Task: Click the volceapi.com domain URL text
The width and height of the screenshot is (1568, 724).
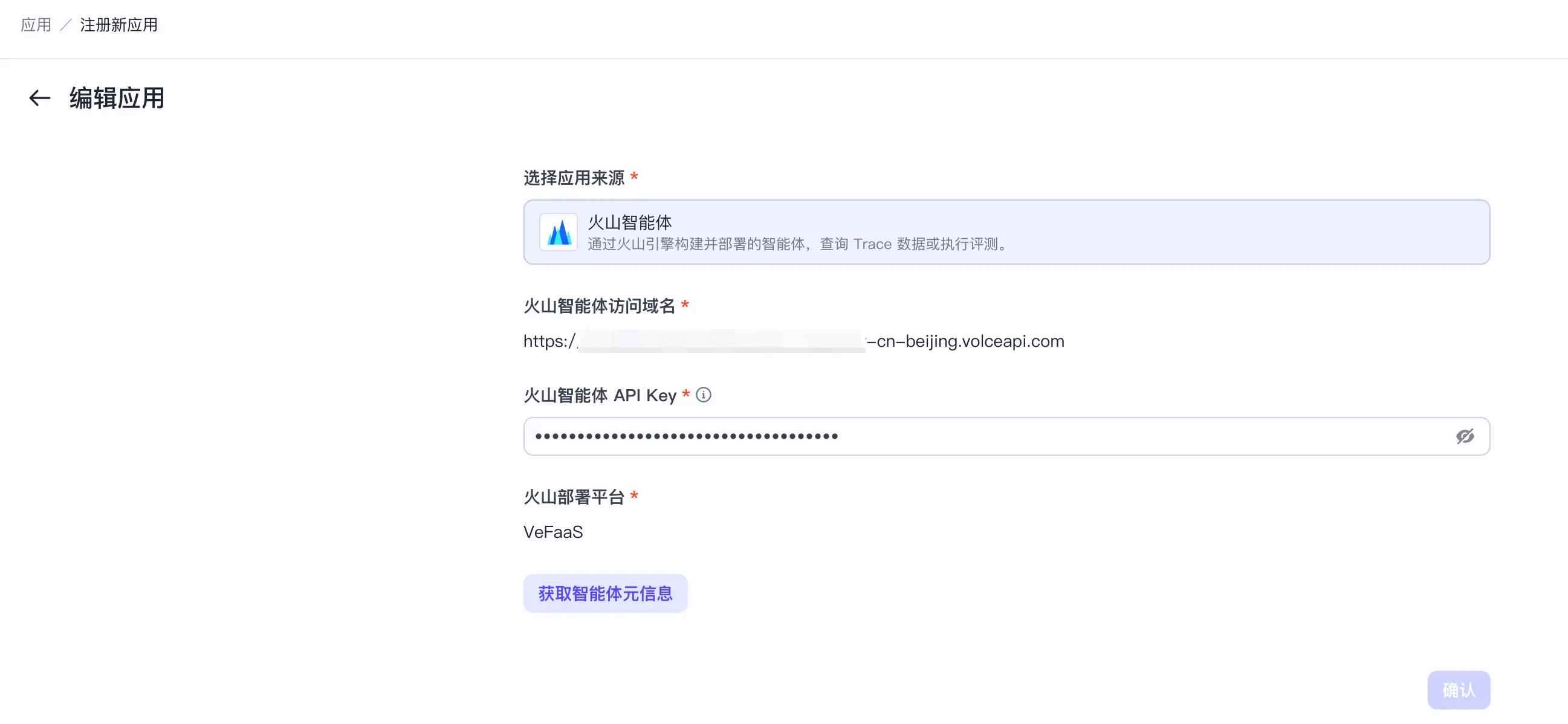Action: click(794, 341)
